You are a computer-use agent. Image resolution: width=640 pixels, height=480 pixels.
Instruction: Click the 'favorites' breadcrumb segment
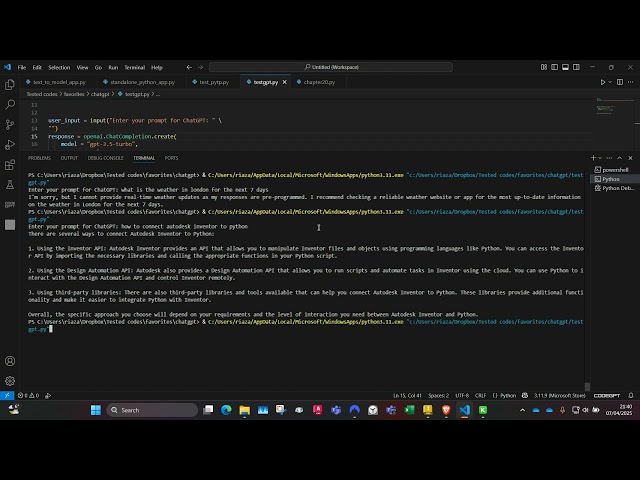74,94
